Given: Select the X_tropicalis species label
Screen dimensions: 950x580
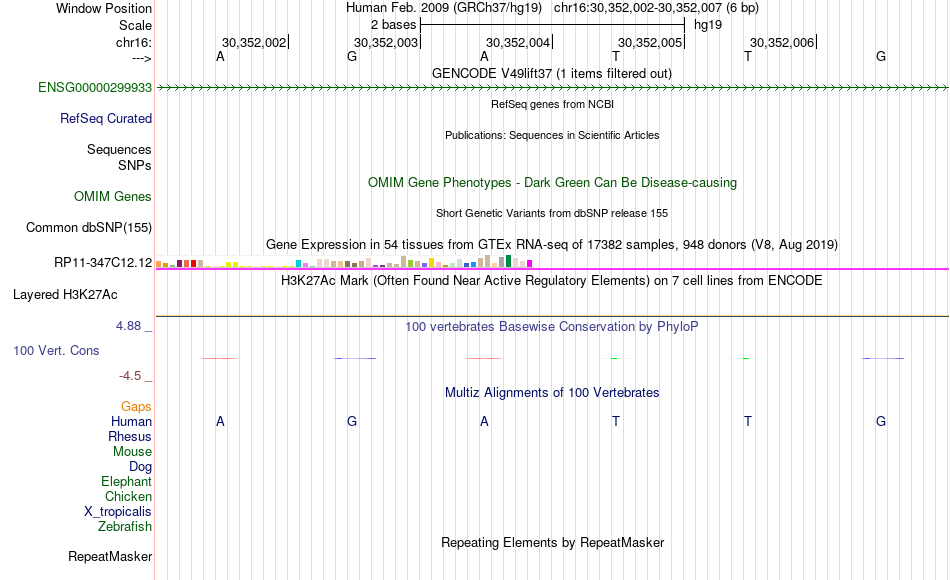Looking at the screenshot, I should [x=118, y=512].
